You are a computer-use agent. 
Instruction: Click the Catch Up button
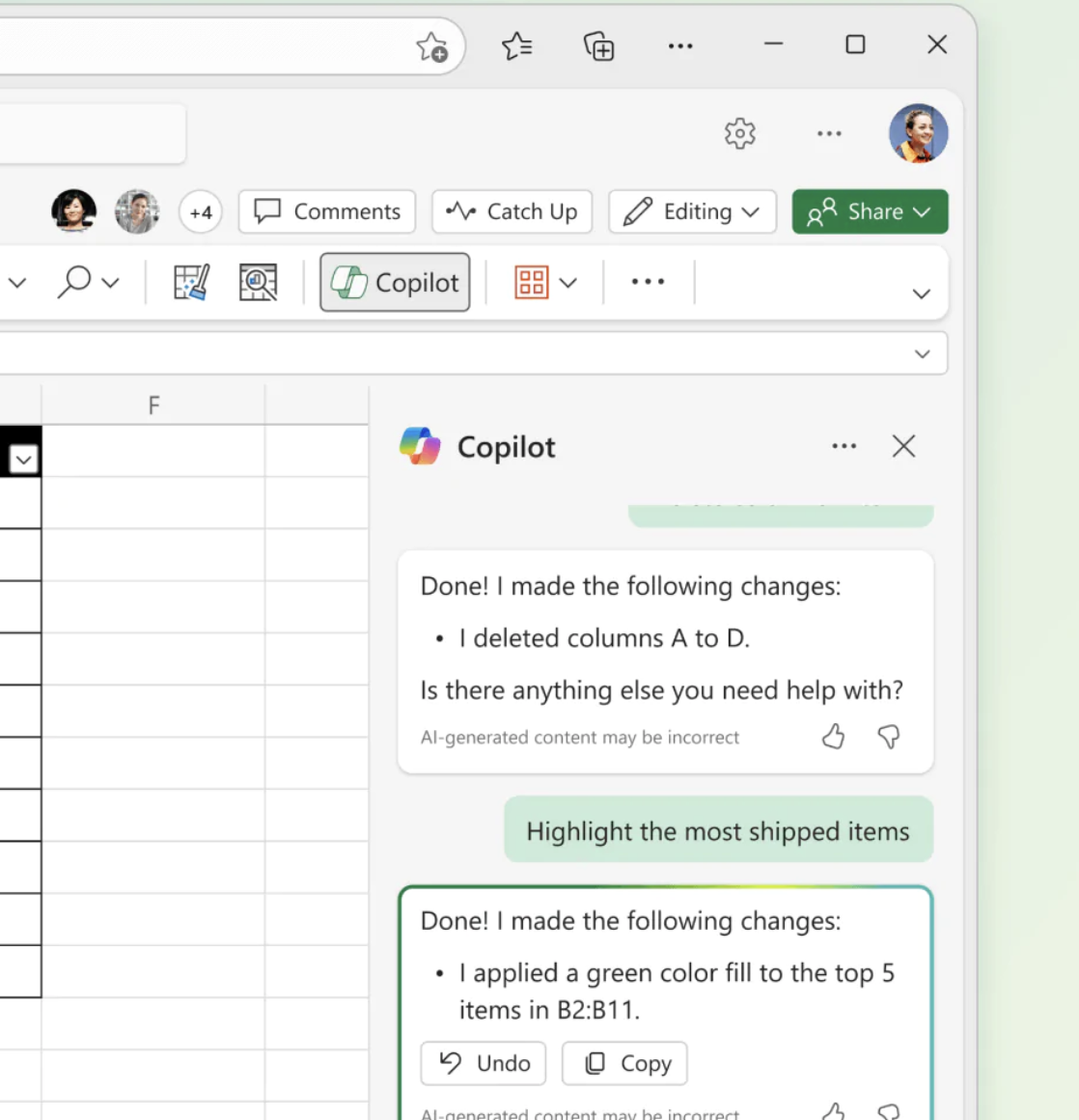(512, 211)
